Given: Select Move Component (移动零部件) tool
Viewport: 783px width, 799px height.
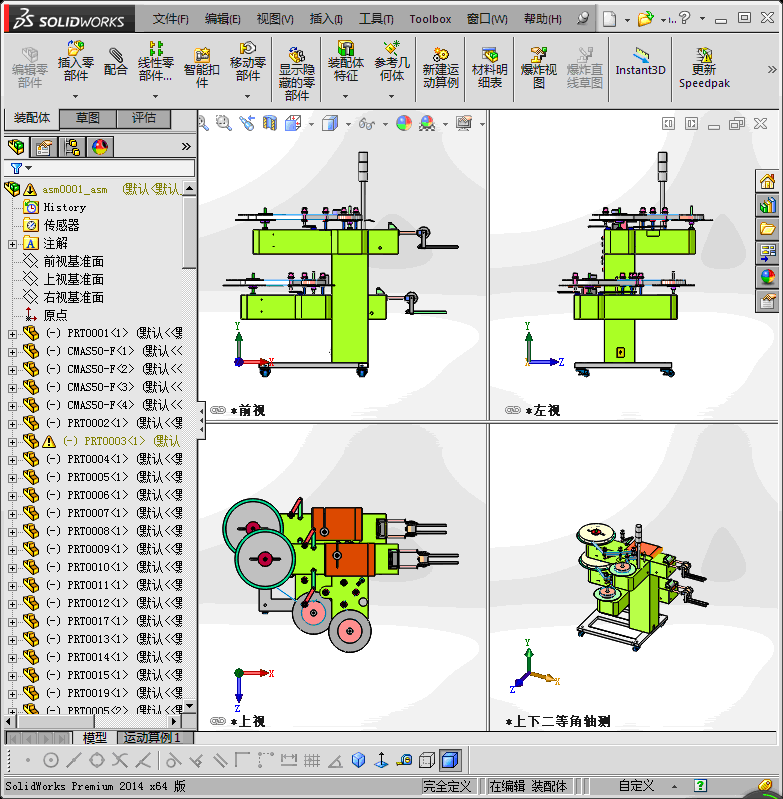Looking at the screenshot, I should [248, 62].
